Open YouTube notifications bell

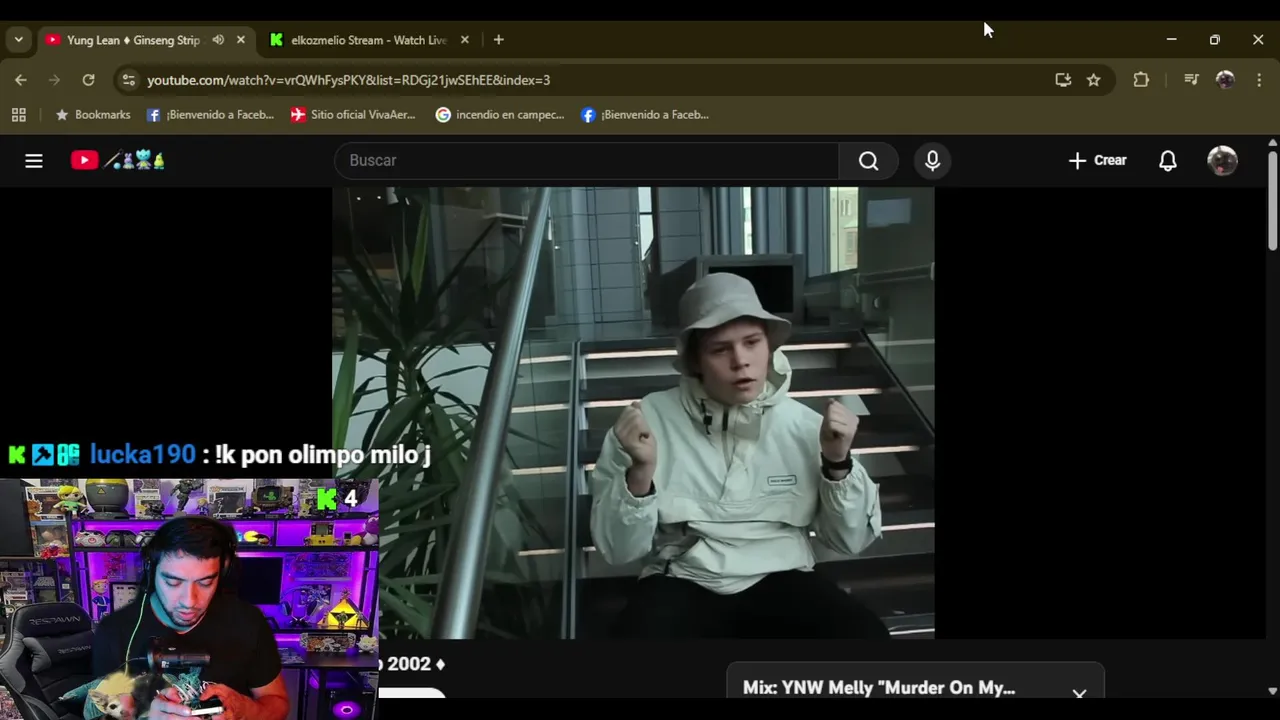(1167, 160)
